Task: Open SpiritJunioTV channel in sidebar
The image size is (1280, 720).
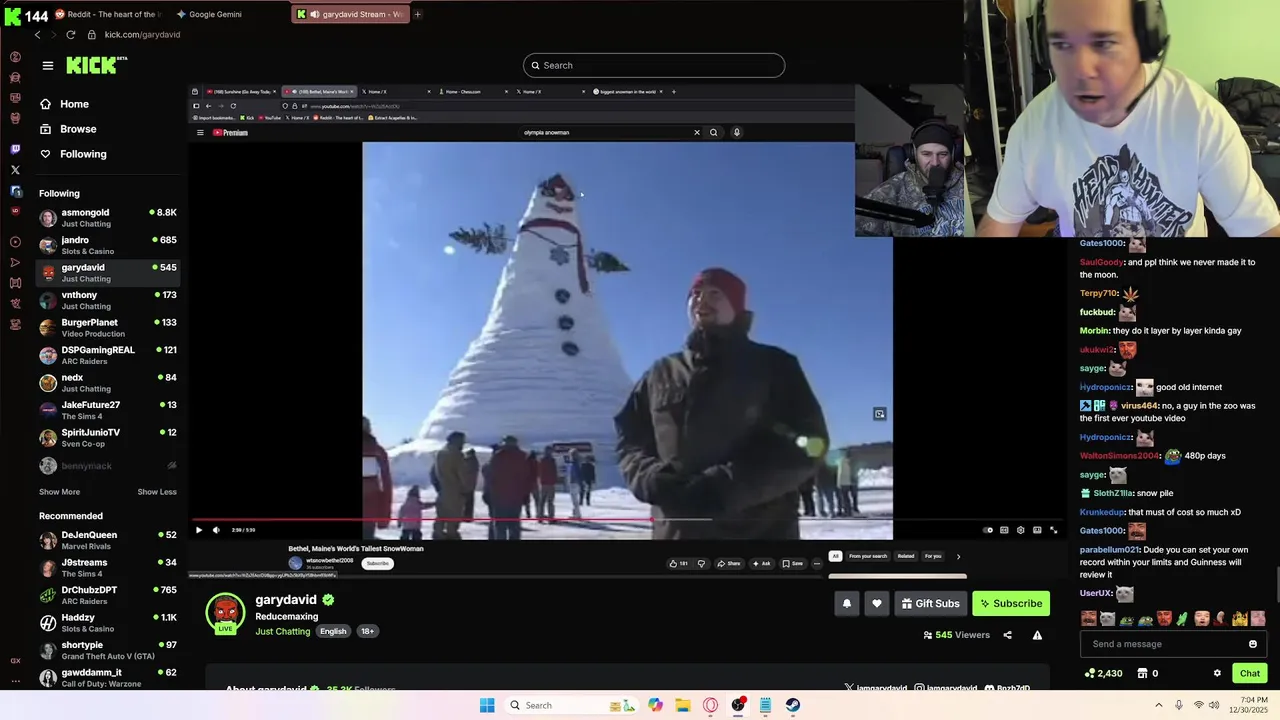Action: pos(108,437)
